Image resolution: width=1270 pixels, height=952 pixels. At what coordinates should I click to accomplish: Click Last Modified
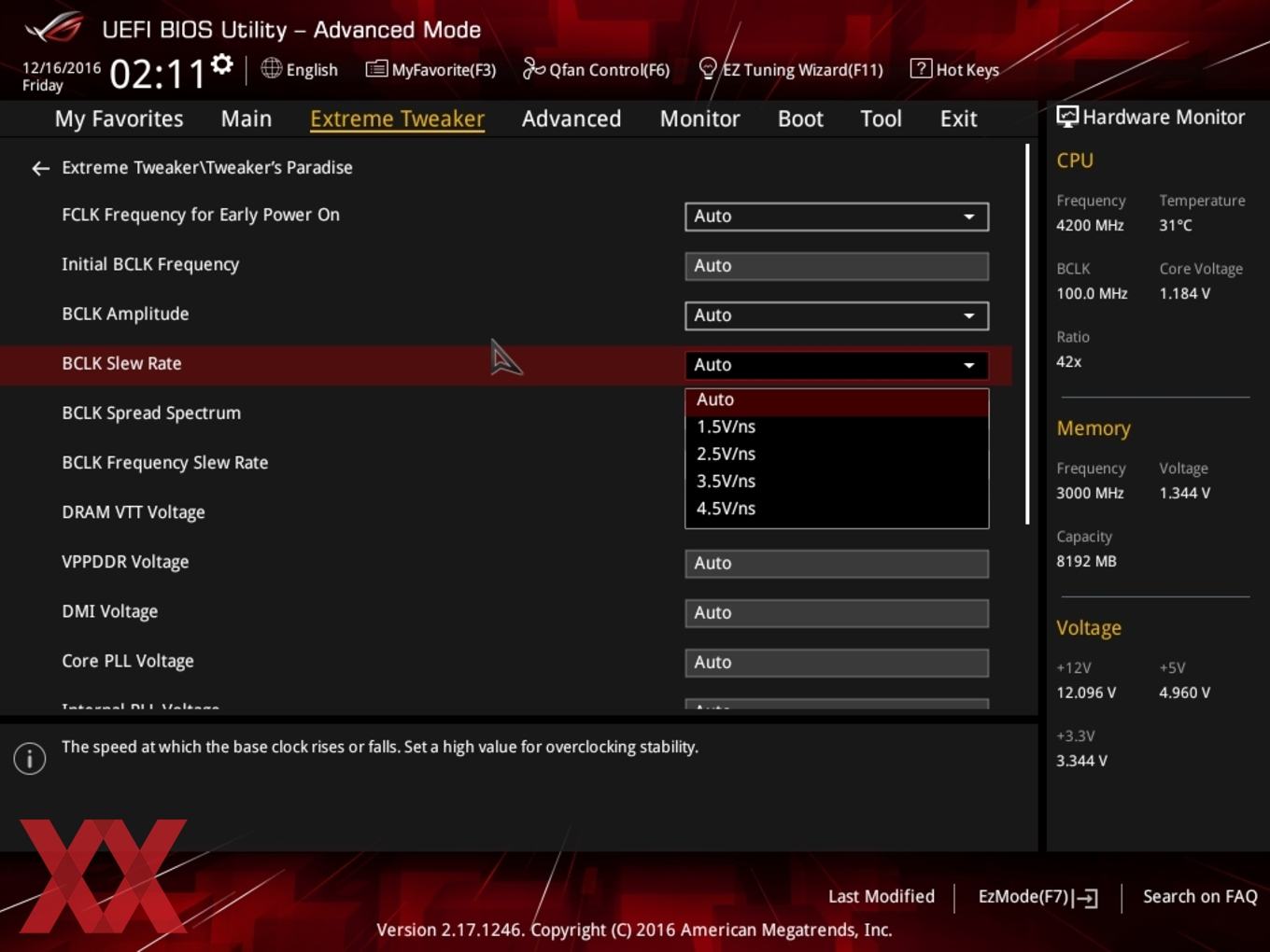tap(882, 897)
